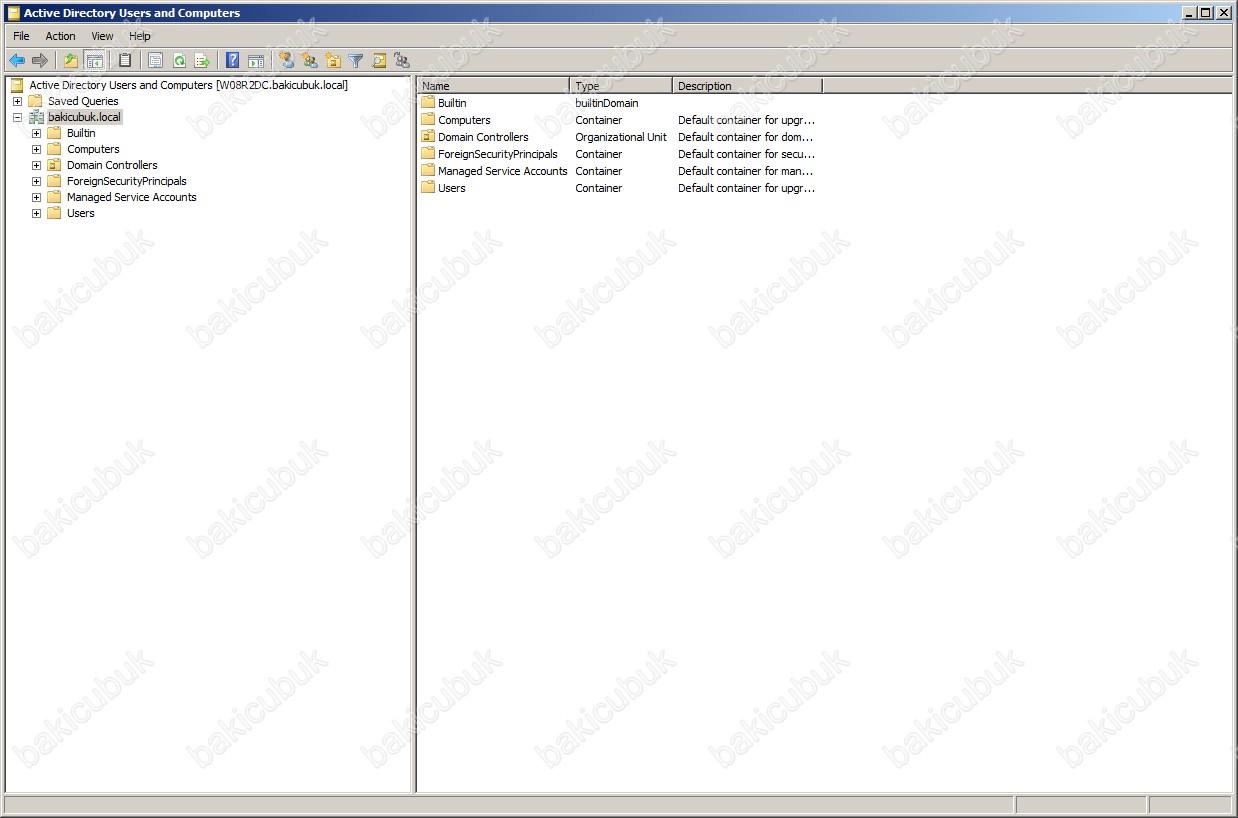The height and width of the screenshot is (818, 1238).
Task: Open the Action menu
Action: 60,36
